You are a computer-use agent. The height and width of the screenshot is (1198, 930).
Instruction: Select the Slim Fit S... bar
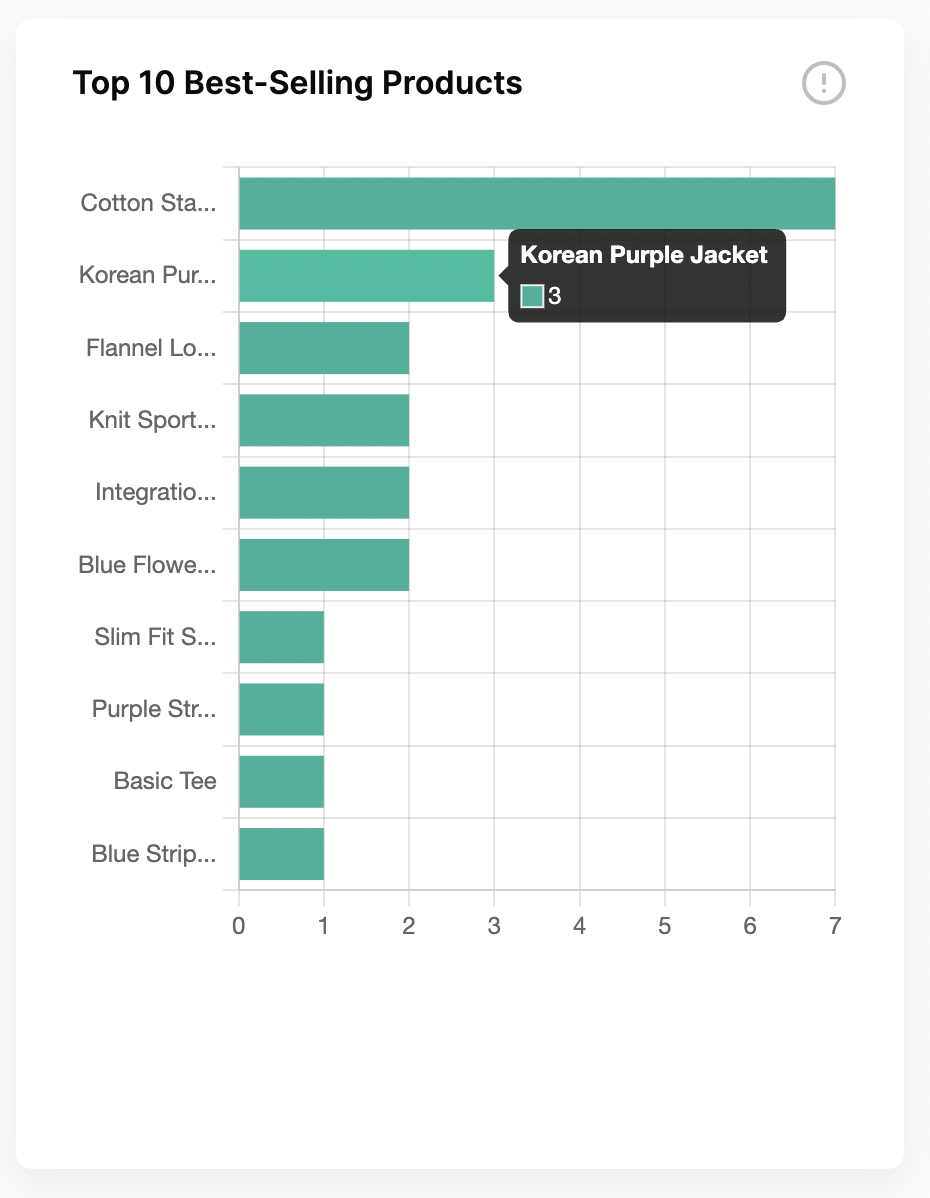tap(281, 636)
